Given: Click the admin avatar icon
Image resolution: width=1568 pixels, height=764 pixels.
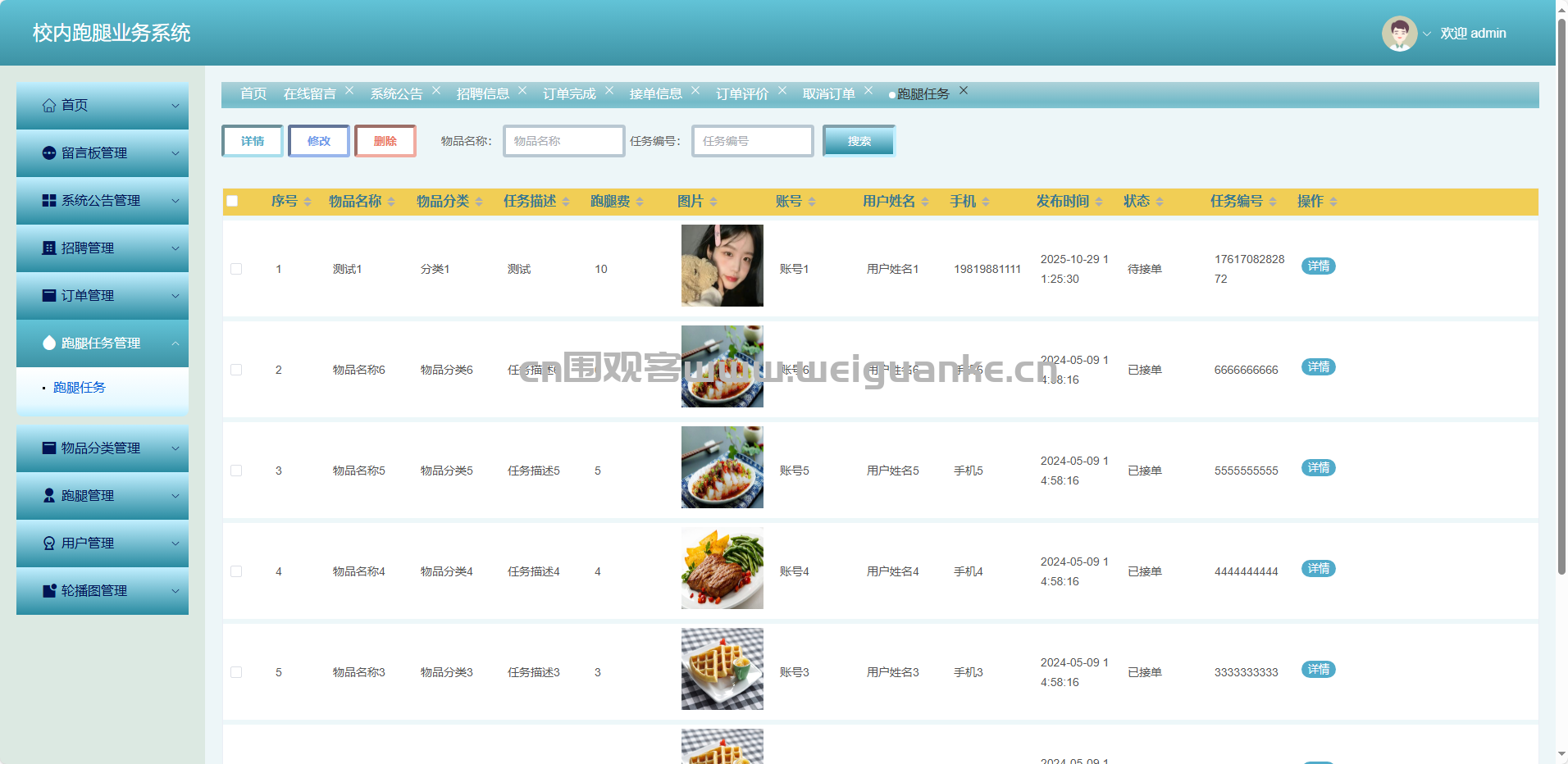Looking at the screenshot, I should pos(1399,34).
